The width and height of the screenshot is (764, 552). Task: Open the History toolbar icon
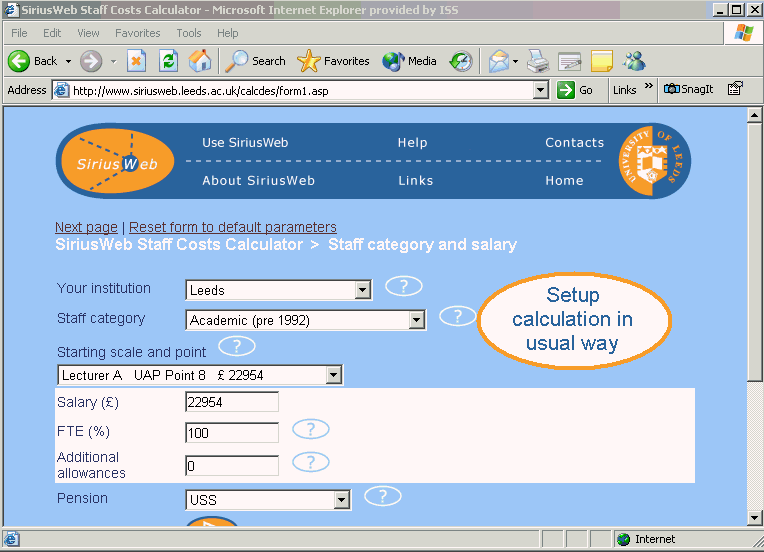tap(460, 61)
